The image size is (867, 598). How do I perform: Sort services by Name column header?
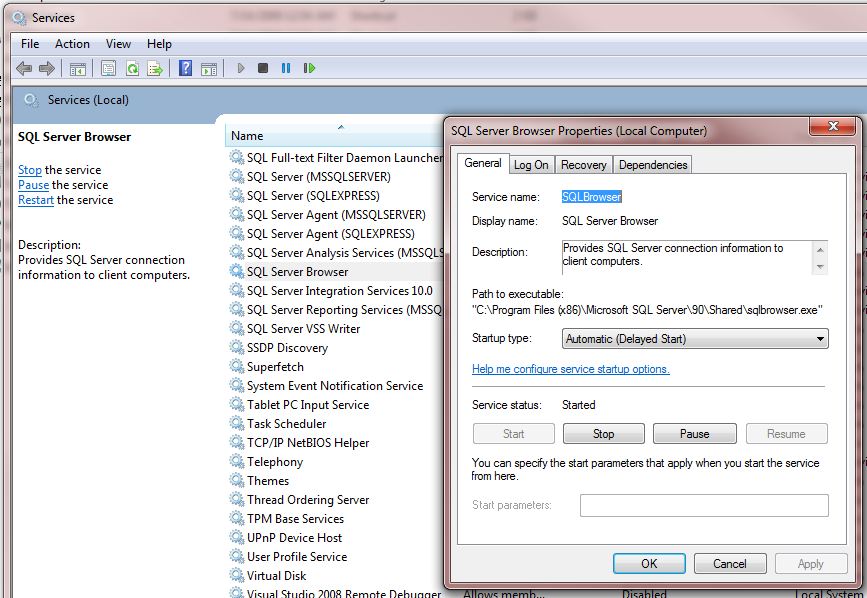334,135
